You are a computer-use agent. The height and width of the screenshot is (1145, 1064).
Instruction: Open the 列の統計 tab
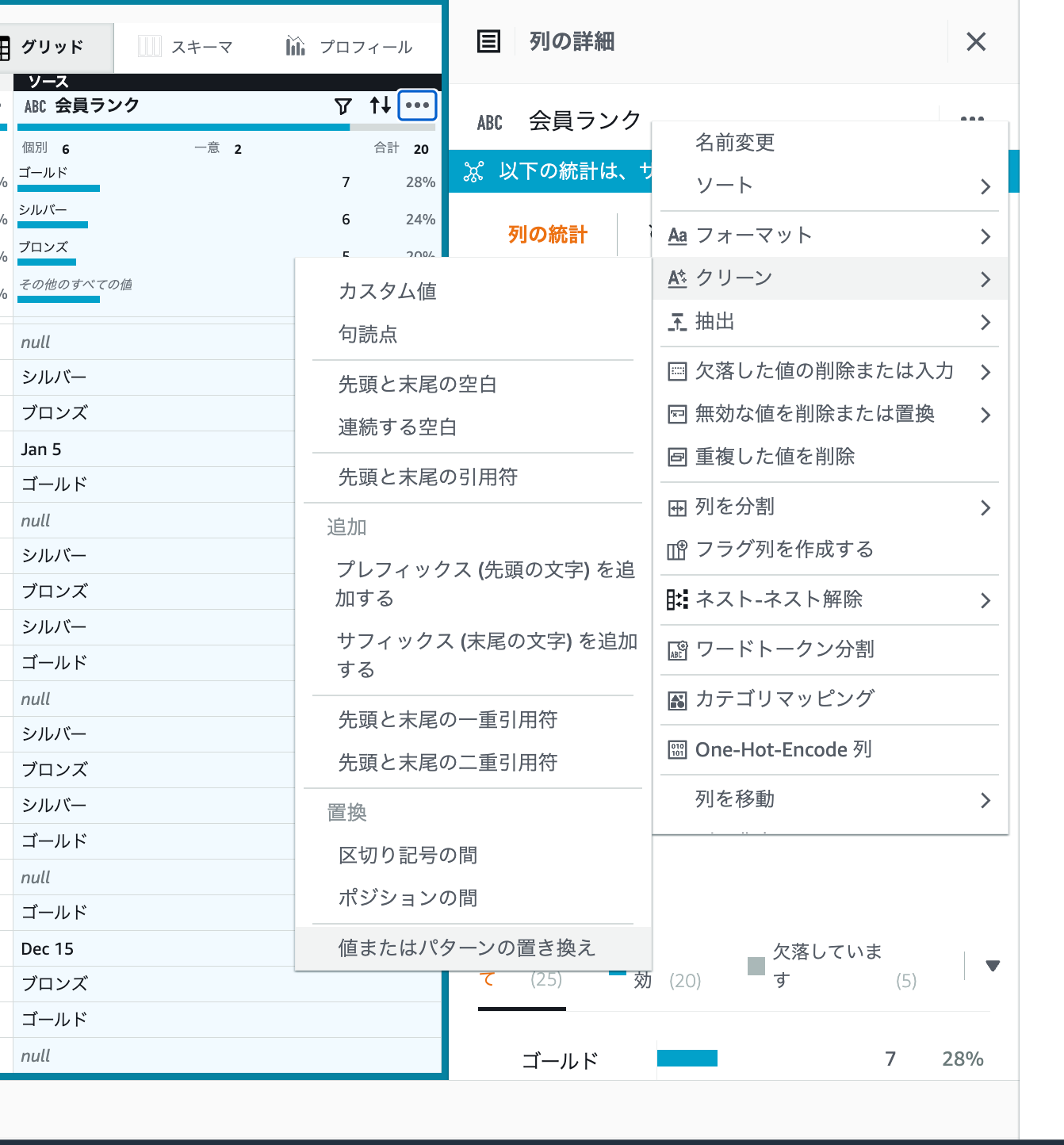548,235
